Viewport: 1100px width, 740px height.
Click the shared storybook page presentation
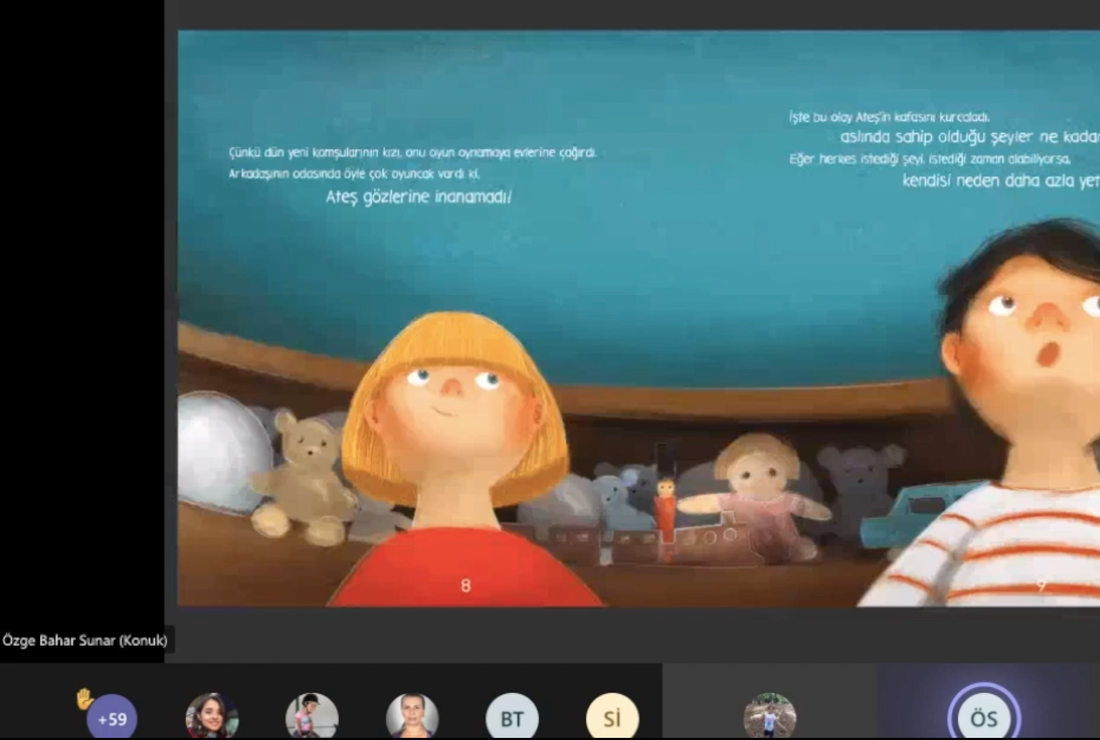[638, 318]
